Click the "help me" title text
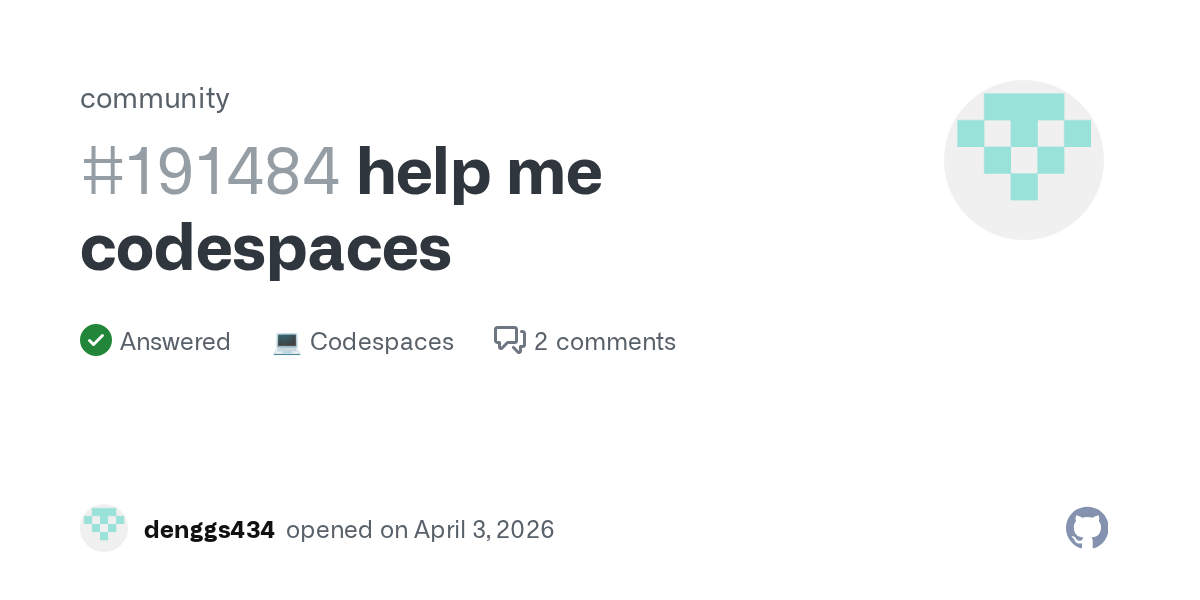Image resolution: width=1200 pixels, height=600 pixels. pos(479,171)
